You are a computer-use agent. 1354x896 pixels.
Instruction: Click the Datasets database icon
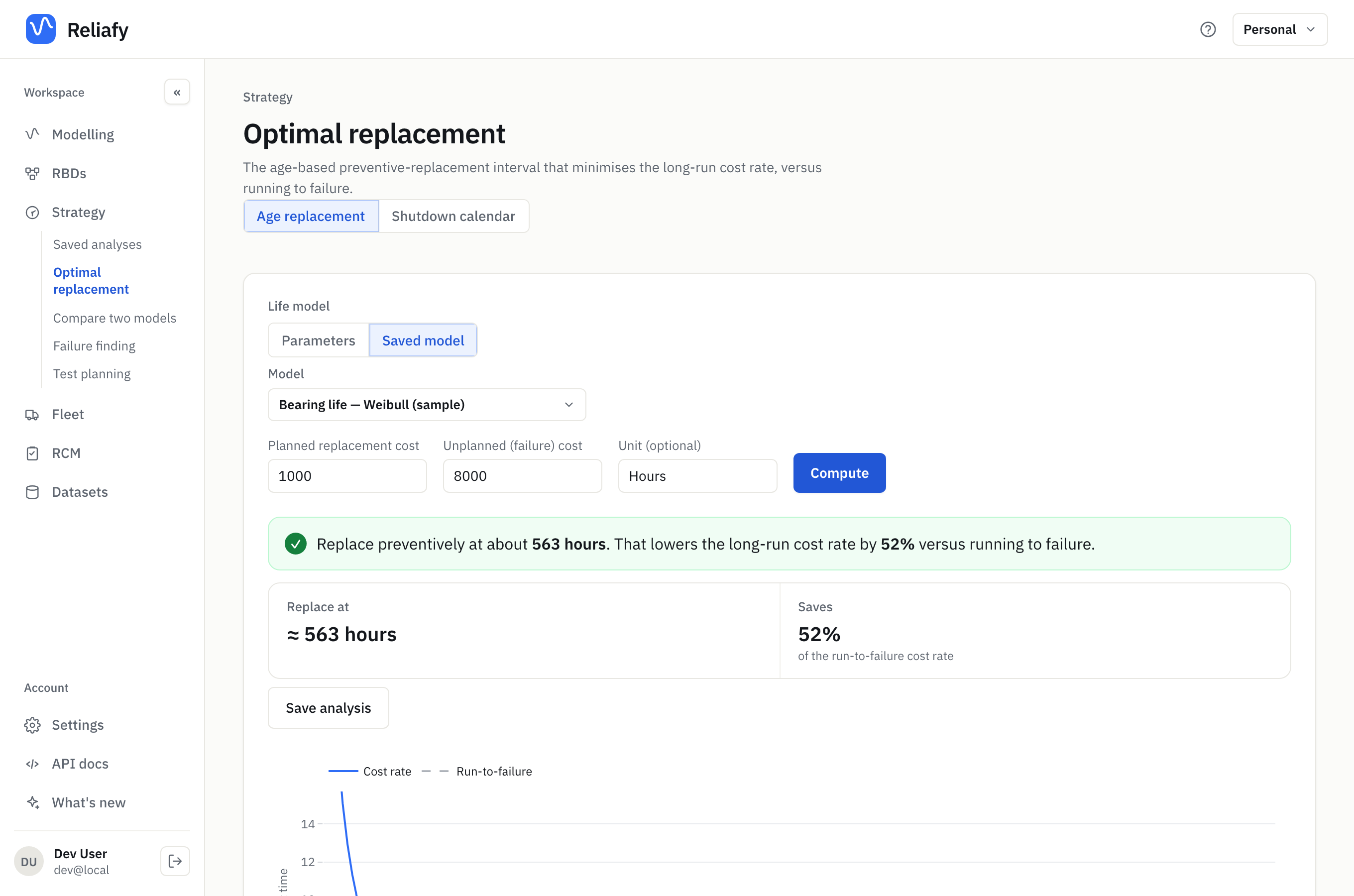pos(32,492)
